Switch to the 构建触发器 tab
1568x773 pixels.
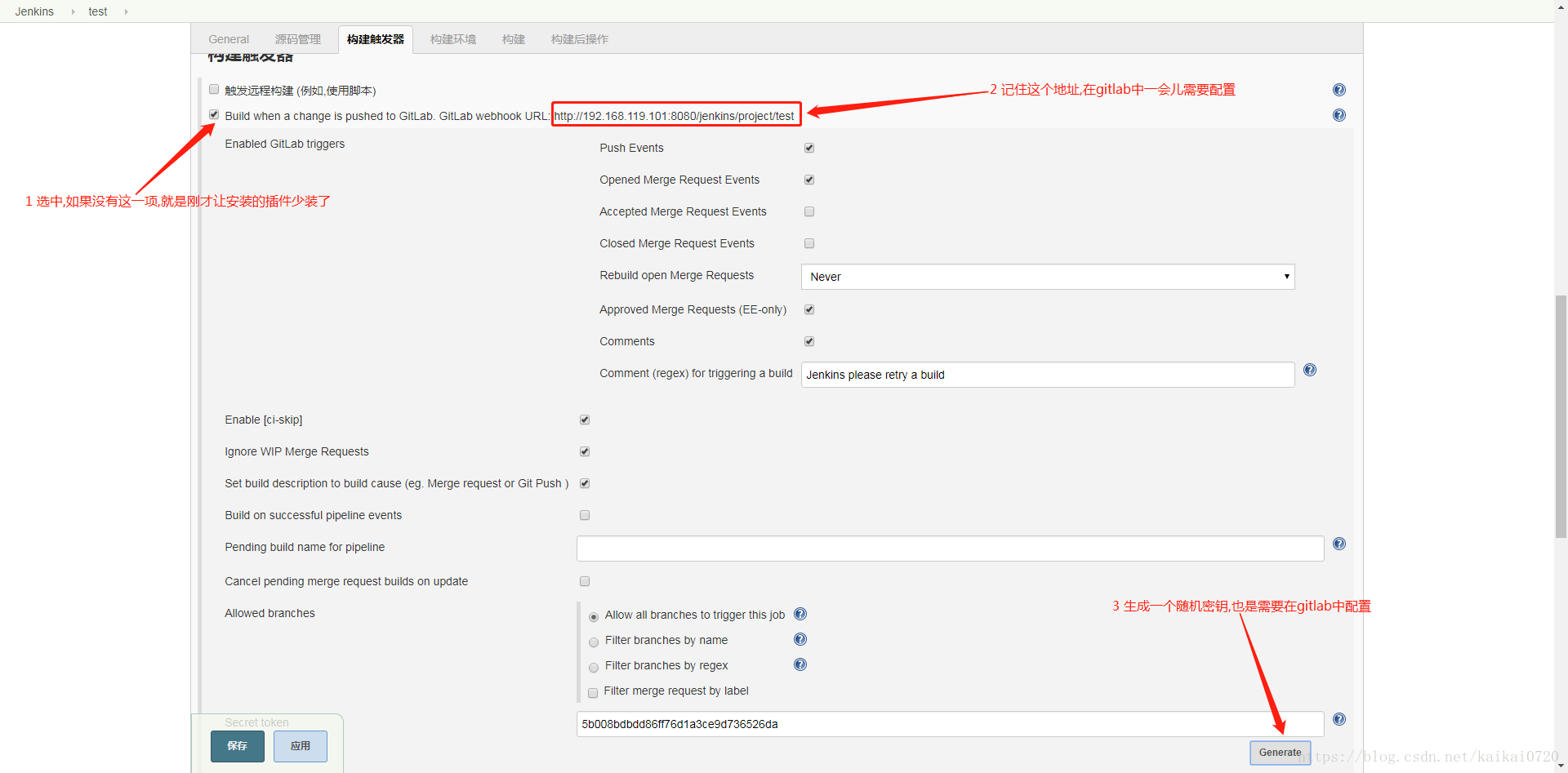point(376,39)
